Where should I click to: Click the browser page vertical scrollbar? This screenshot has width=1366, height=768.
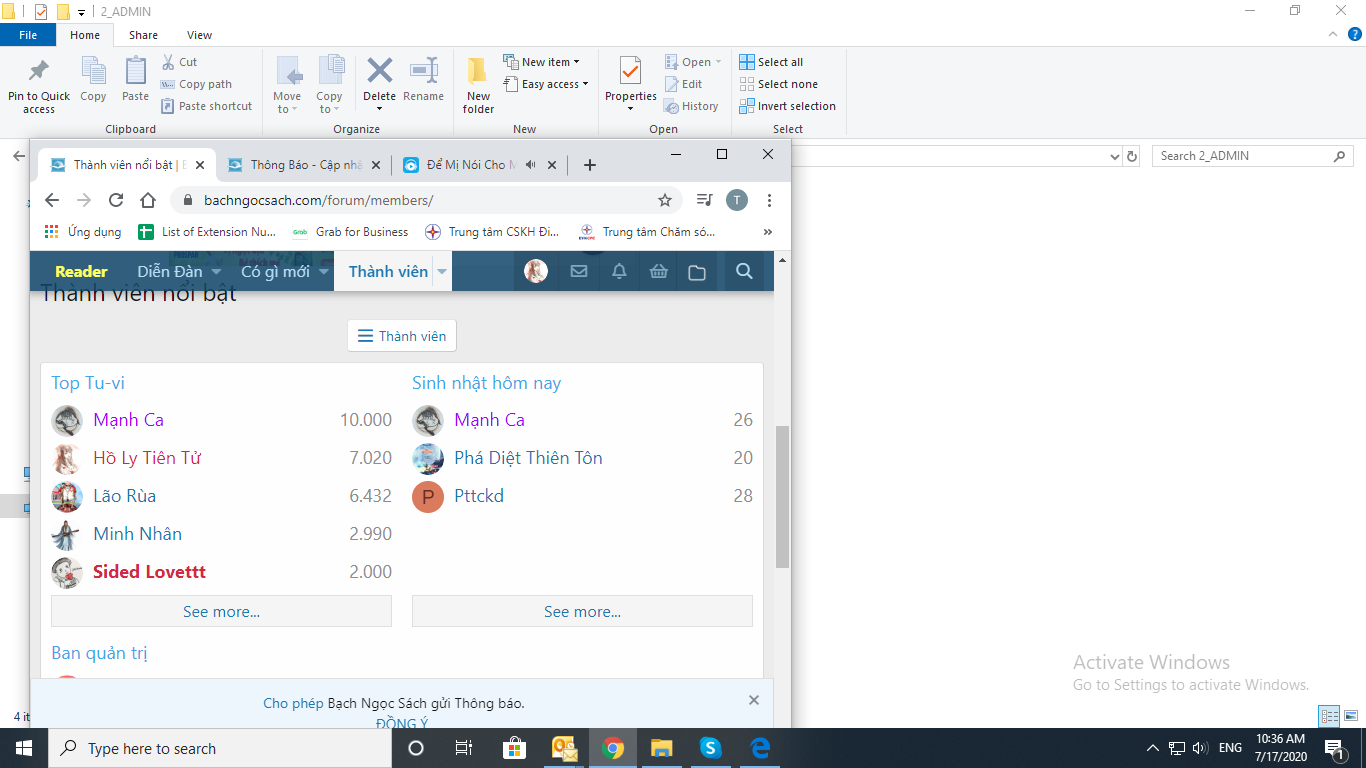(782, 495)
